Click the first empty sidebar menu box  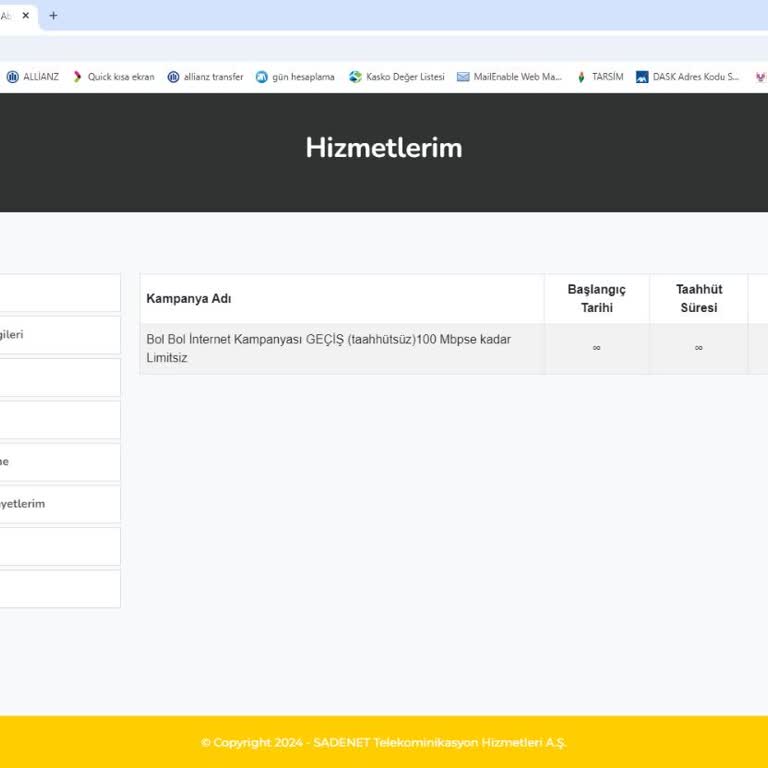59,293
